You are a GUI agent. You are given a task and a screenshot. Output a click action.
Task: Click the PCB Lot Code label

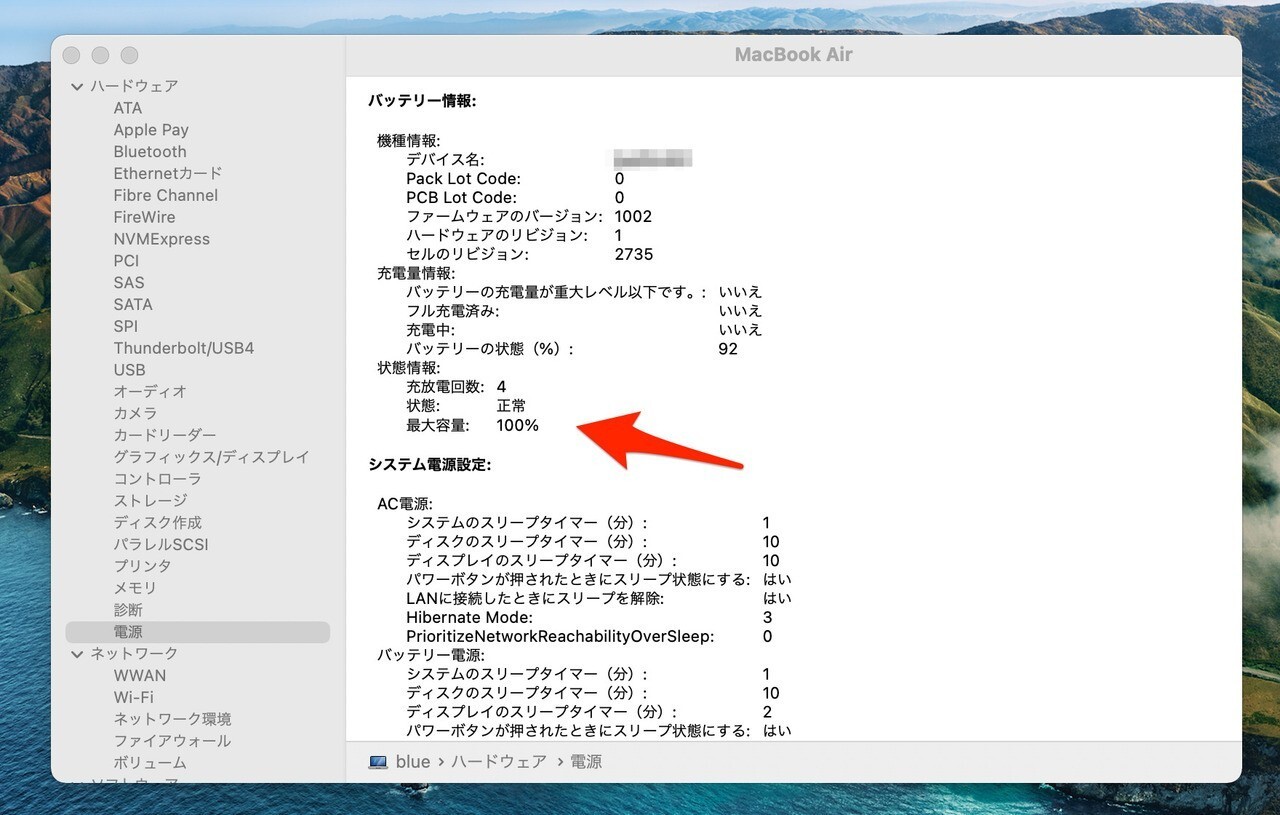[x=461, y=198]
